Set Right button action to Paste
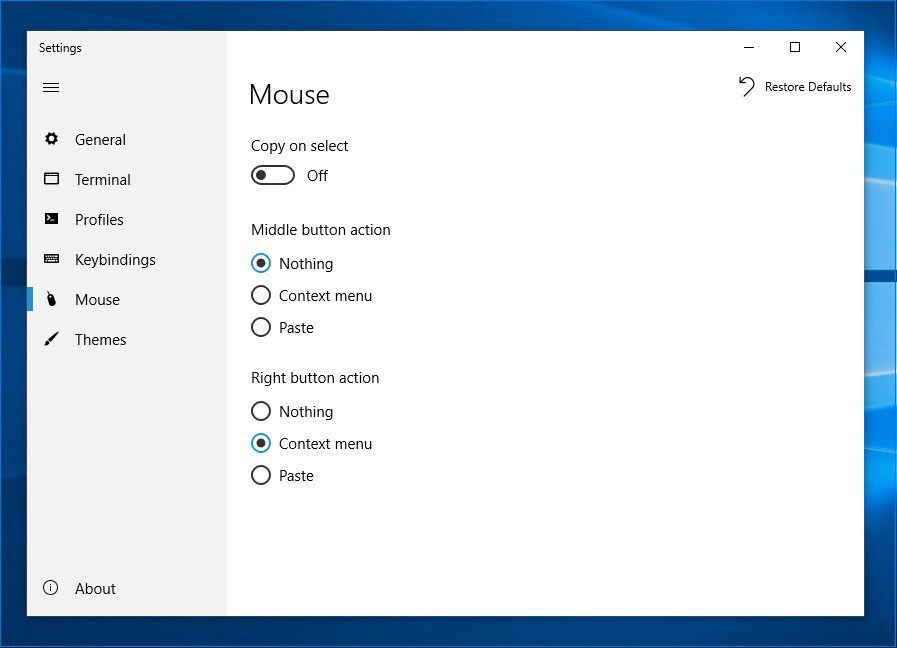 [x=261, y=476]
